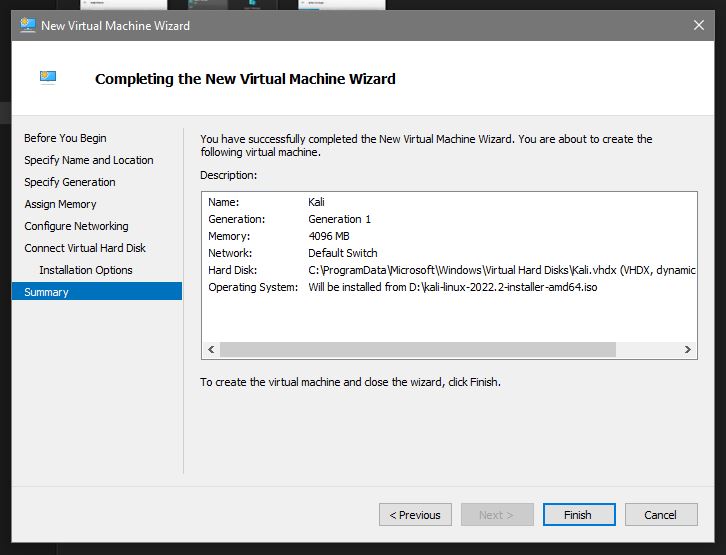Select the Connect Virtual Hard Disk step
This screenshot has width=726, height=555.
[85, 248]
